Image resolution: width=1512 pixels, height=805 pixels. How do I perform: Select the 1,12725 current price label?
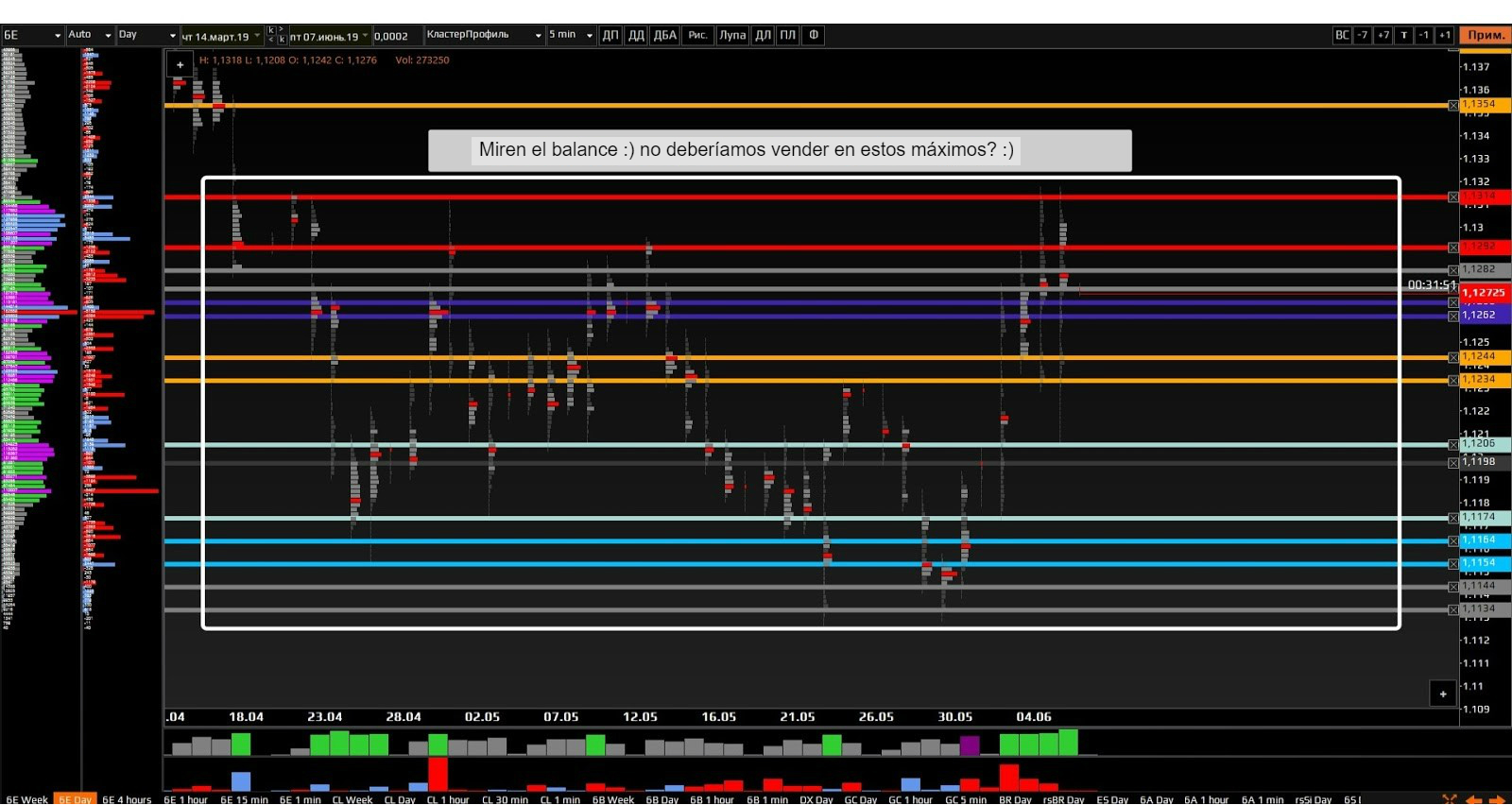(1485, 293)
